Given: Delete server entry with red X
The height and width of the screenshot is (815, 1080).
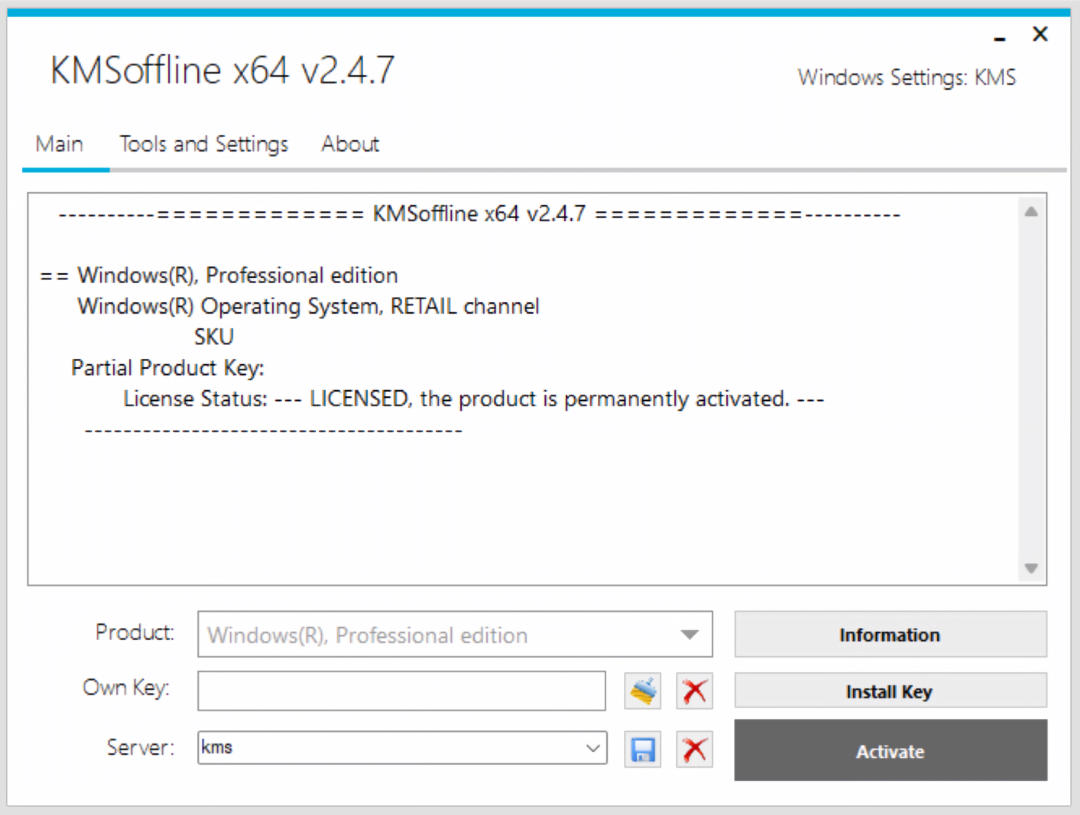Looking at the screenshot, I should (x=694, y=750).
